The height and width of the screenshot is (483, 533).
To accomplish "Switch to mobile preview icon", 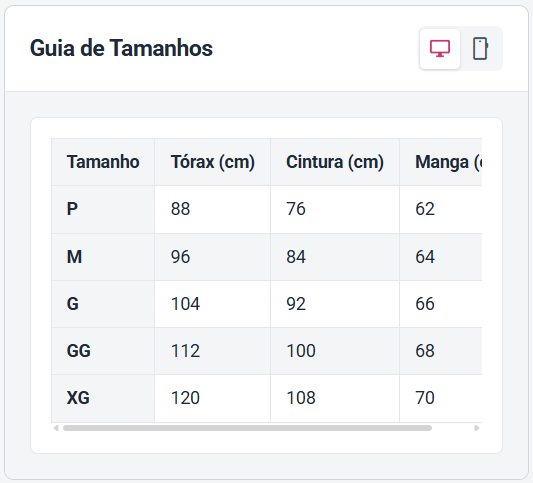I will tap(480, 49).
